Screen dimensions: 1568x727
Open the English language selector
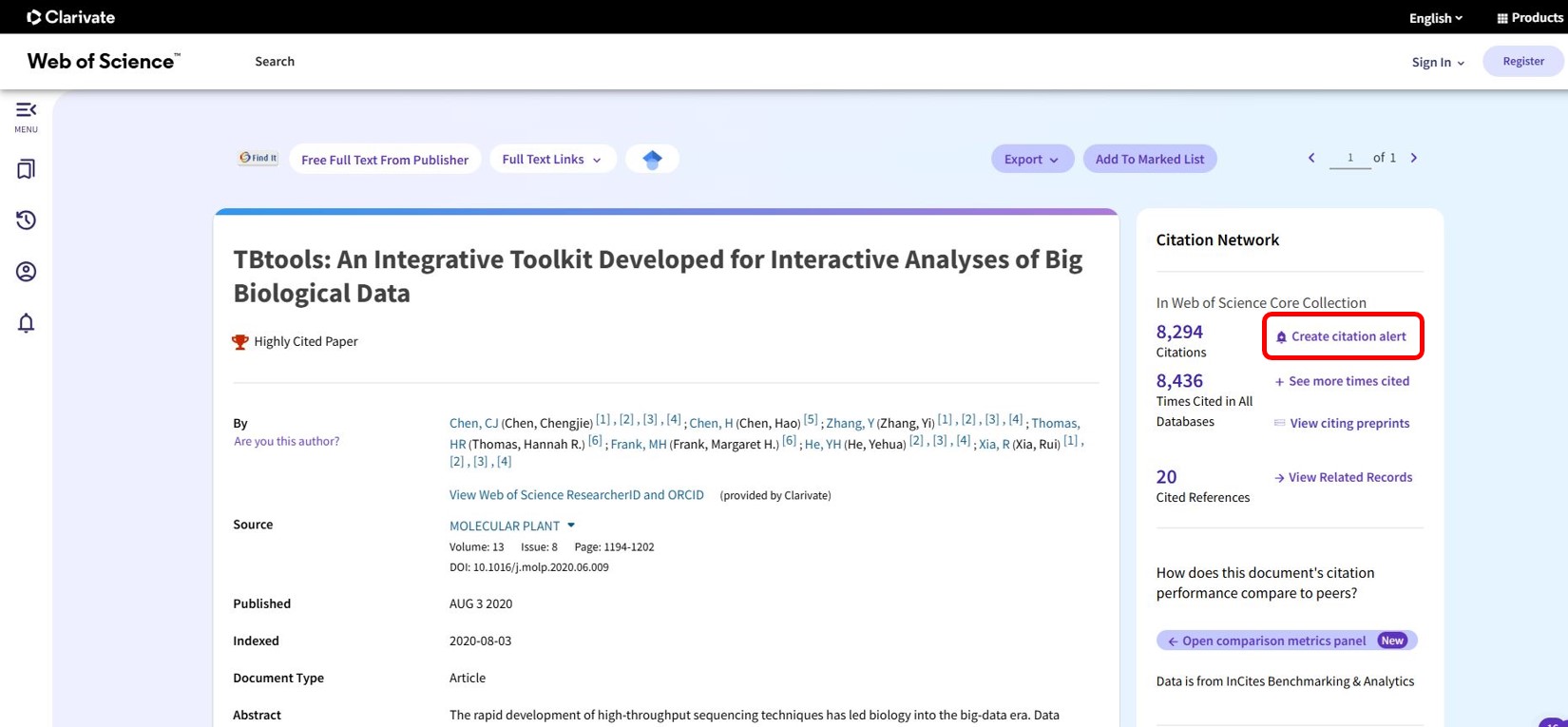click(1435, 18)
